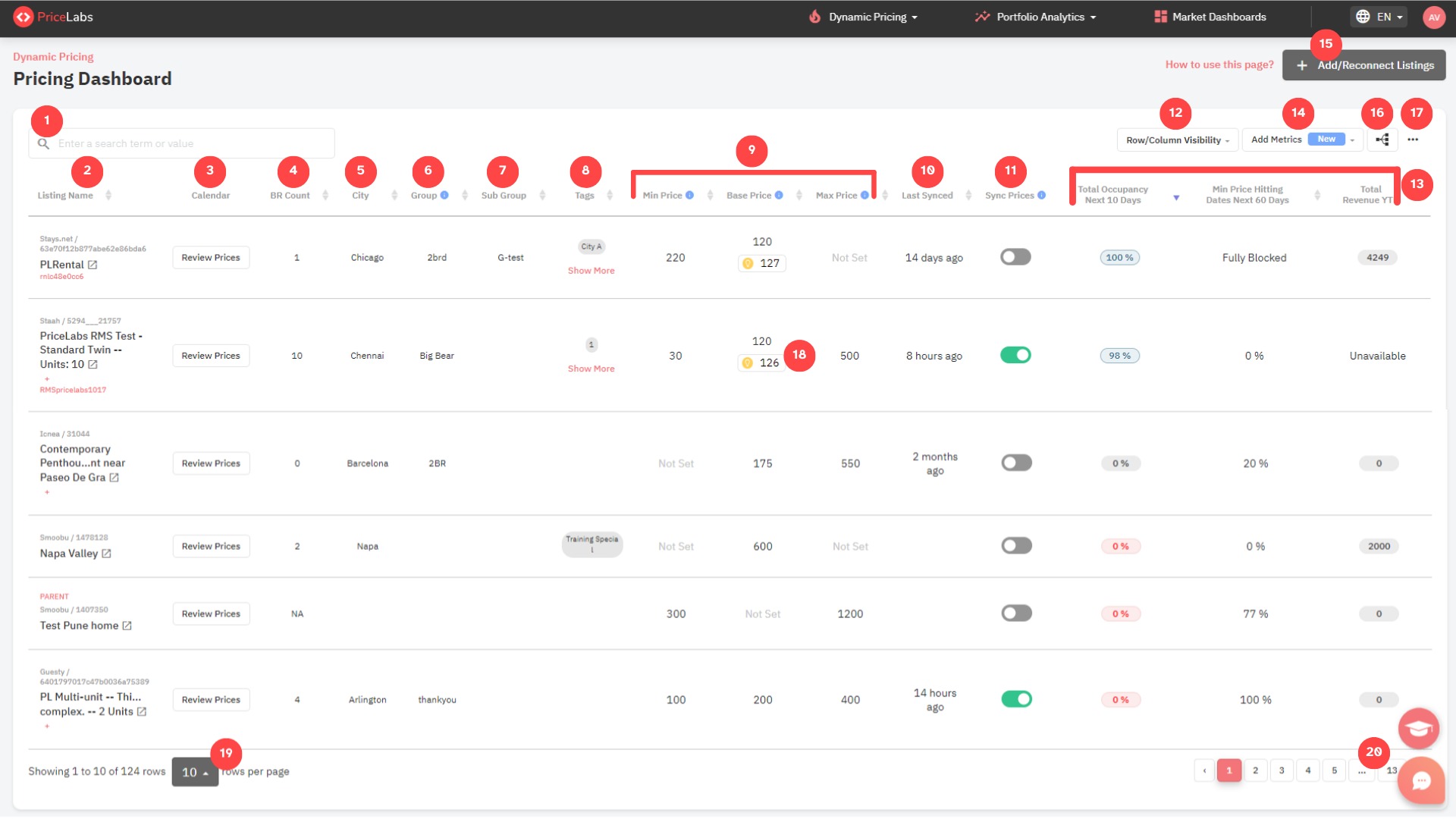
Task: Expand the Add Metrics dropdown arrow
Action: (x=1352, y=140)
